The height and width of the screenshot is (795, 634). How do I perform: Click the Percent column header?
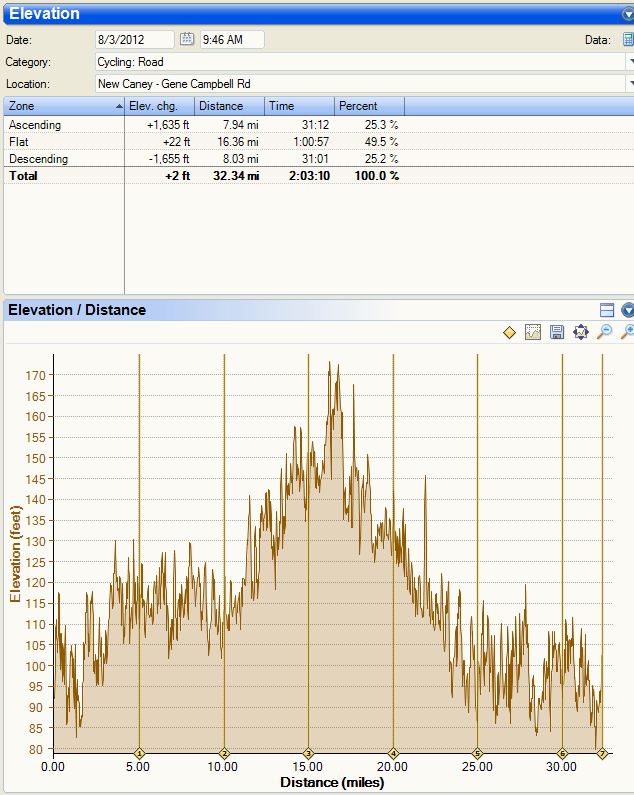pos(369,106)
